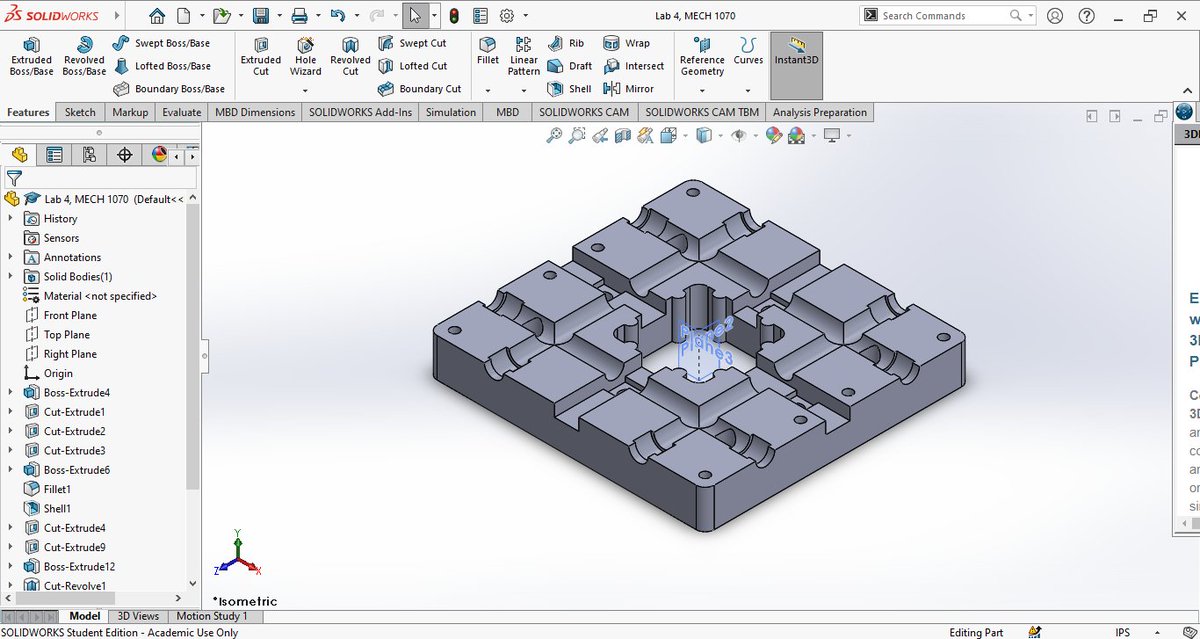Open the Fillet dropdown arrow
This screenshot has height=639, width=1200.
point(488,90)
